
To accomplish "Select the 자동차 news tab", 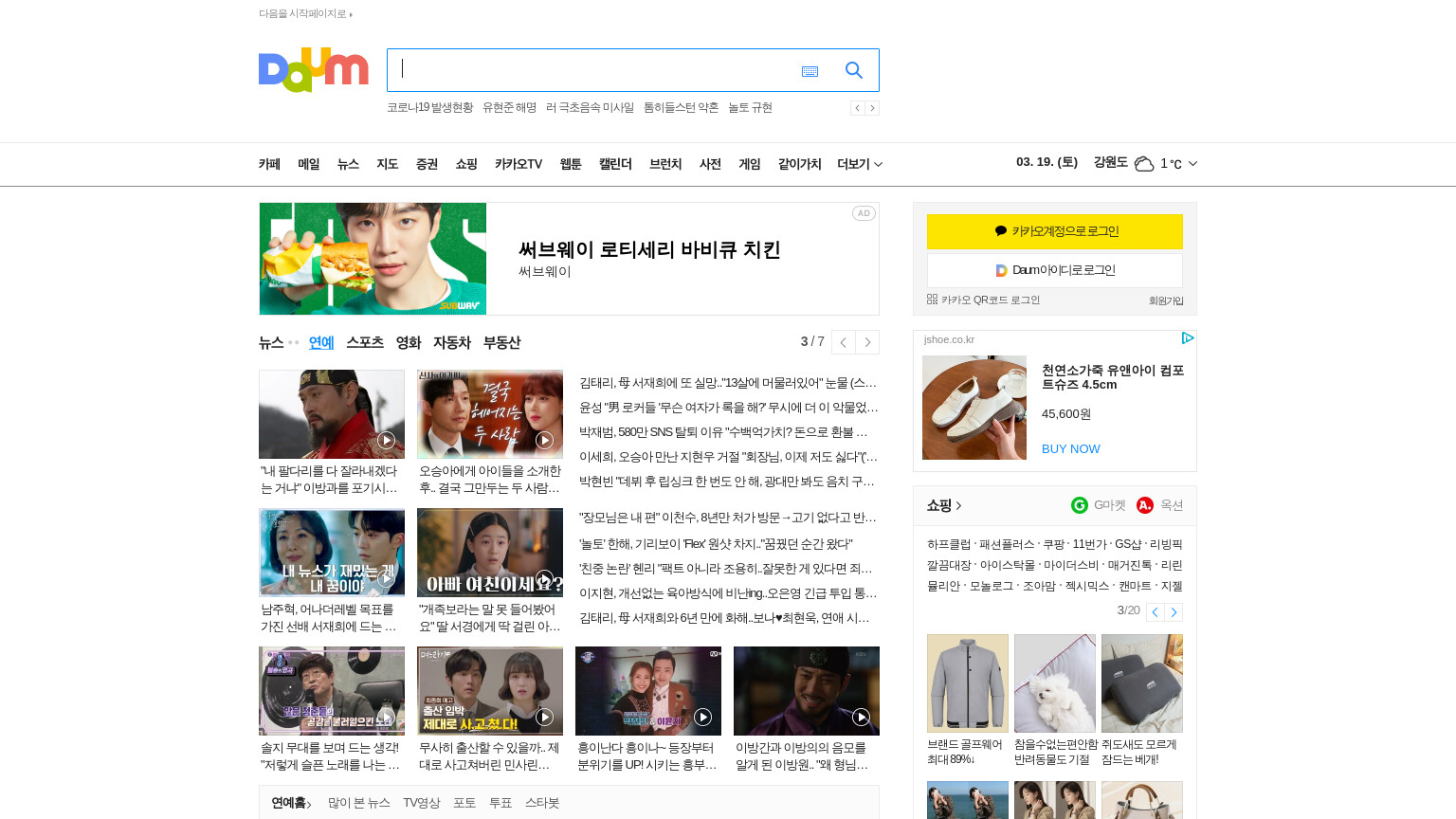I will 452,342.
